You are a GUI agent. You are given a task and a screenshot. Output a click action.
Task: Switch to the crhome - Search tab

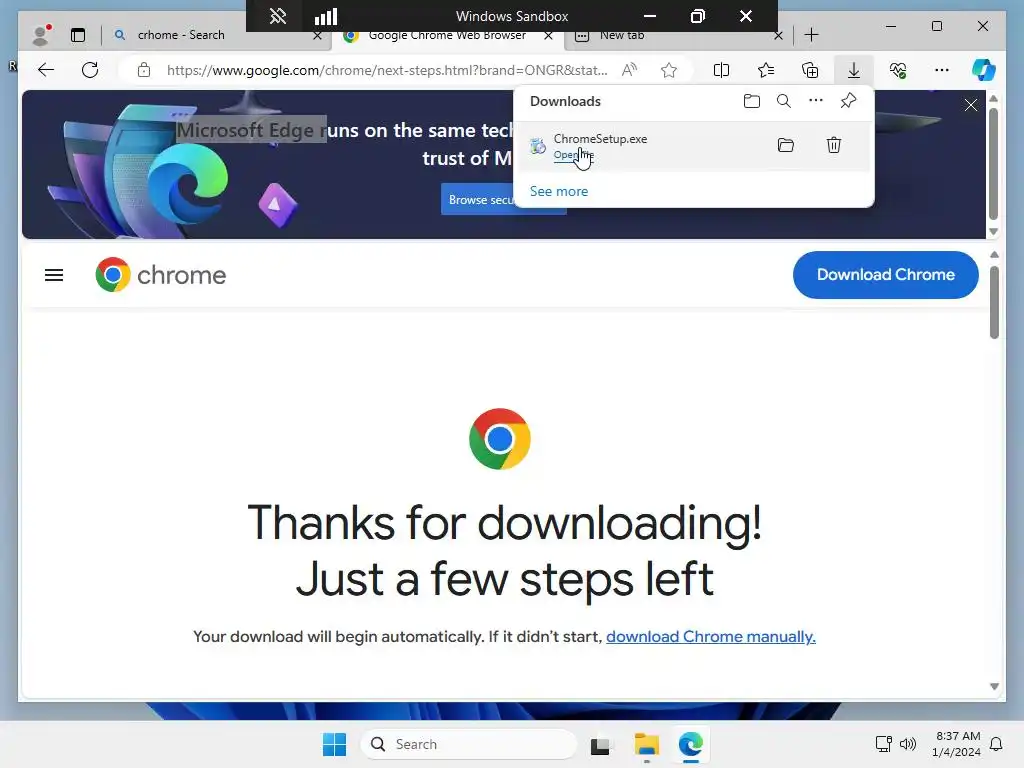(x=181, y=35)
